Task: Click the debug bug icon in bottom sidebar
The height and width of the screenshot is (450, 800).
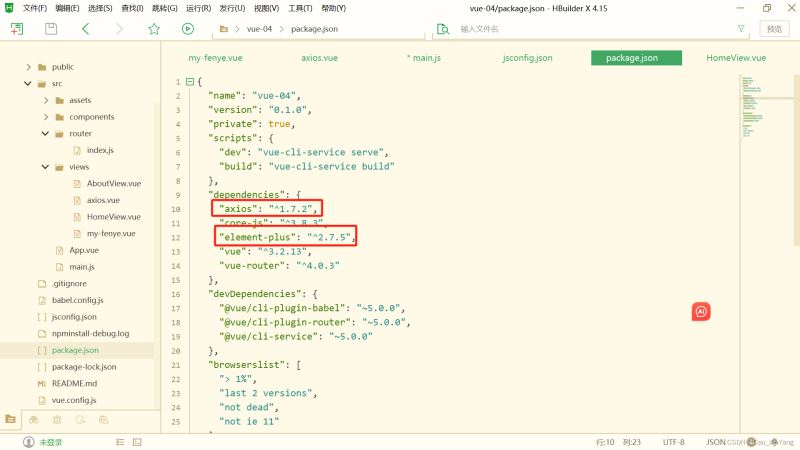Action: pyautogui.click(x=57, y=419)
